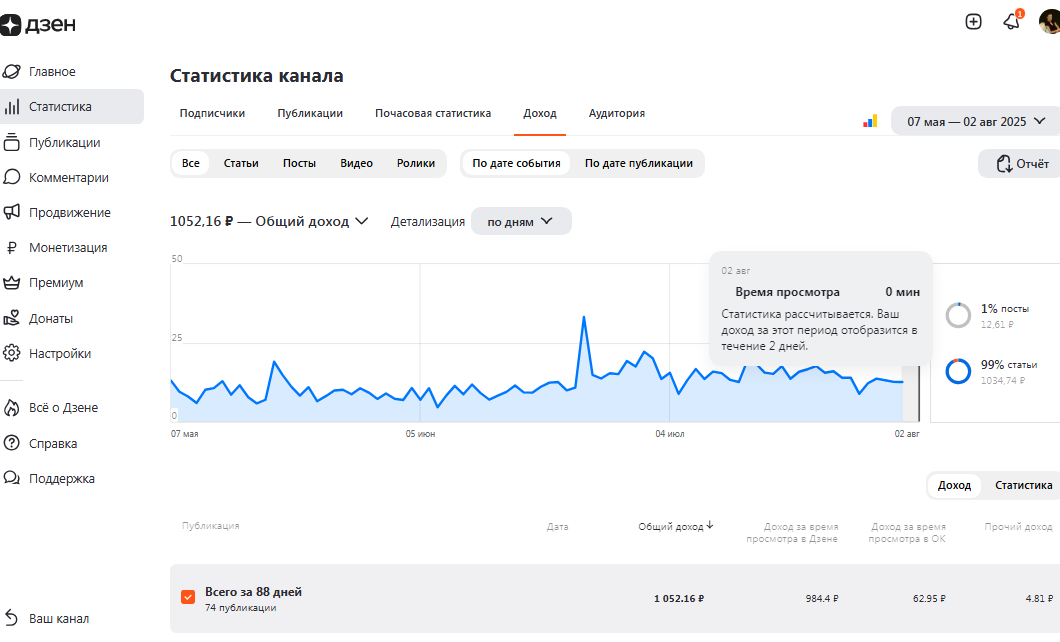Open the user profile avatar
This screenshot has height=642, width=1060.
click(1050, 22)
